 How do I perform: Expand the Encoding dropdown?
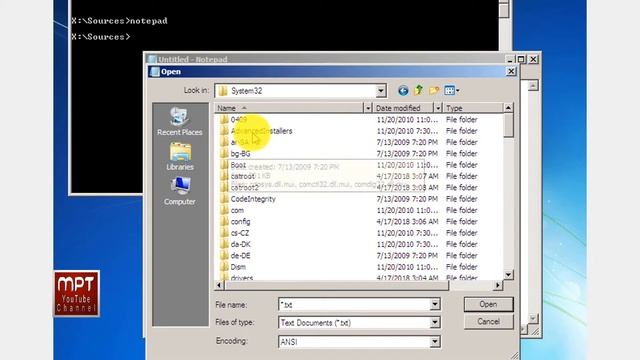[435, 342]
